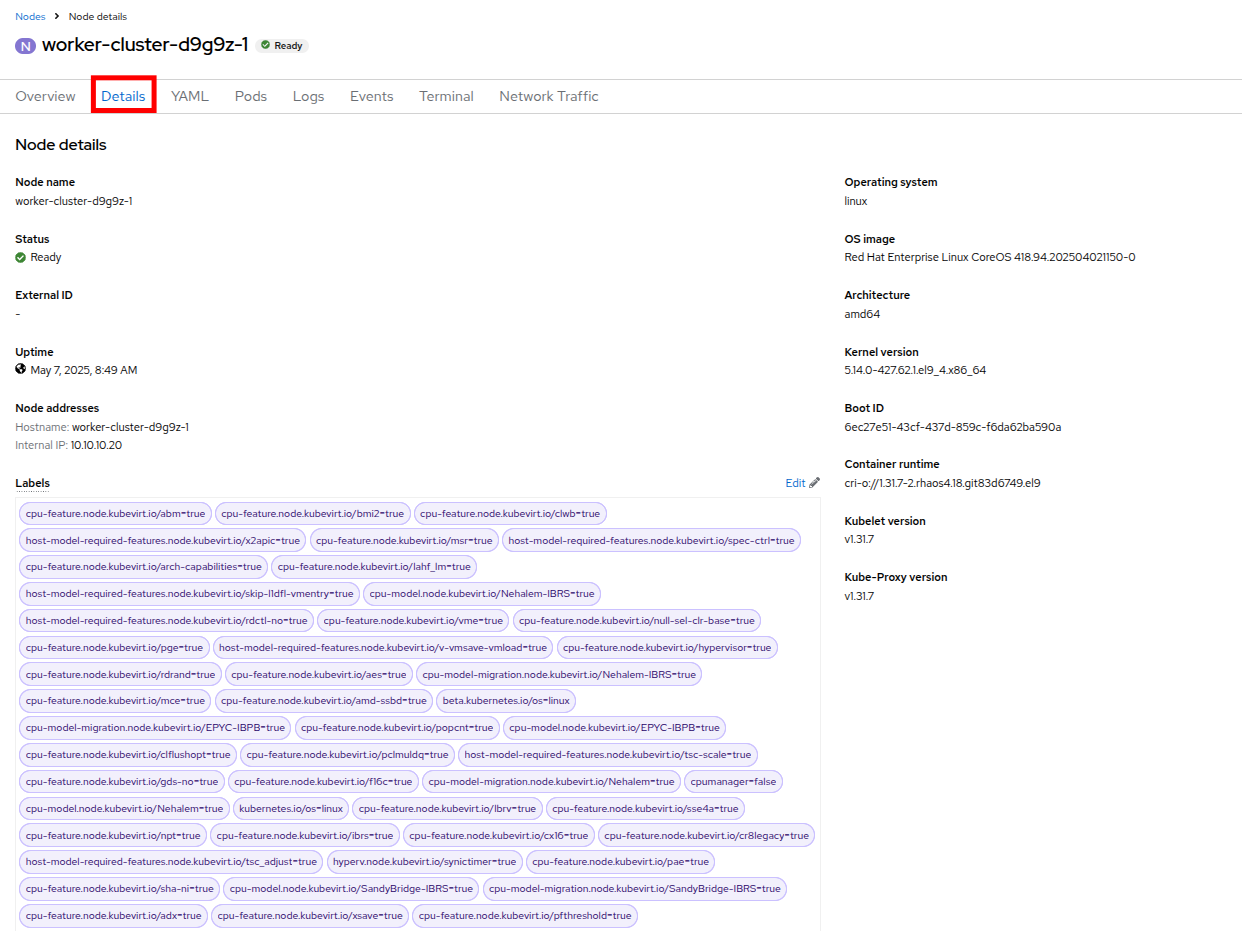This screenshot has height=931, width=1242.
Task: View the Logs tab
Action: 308,97
